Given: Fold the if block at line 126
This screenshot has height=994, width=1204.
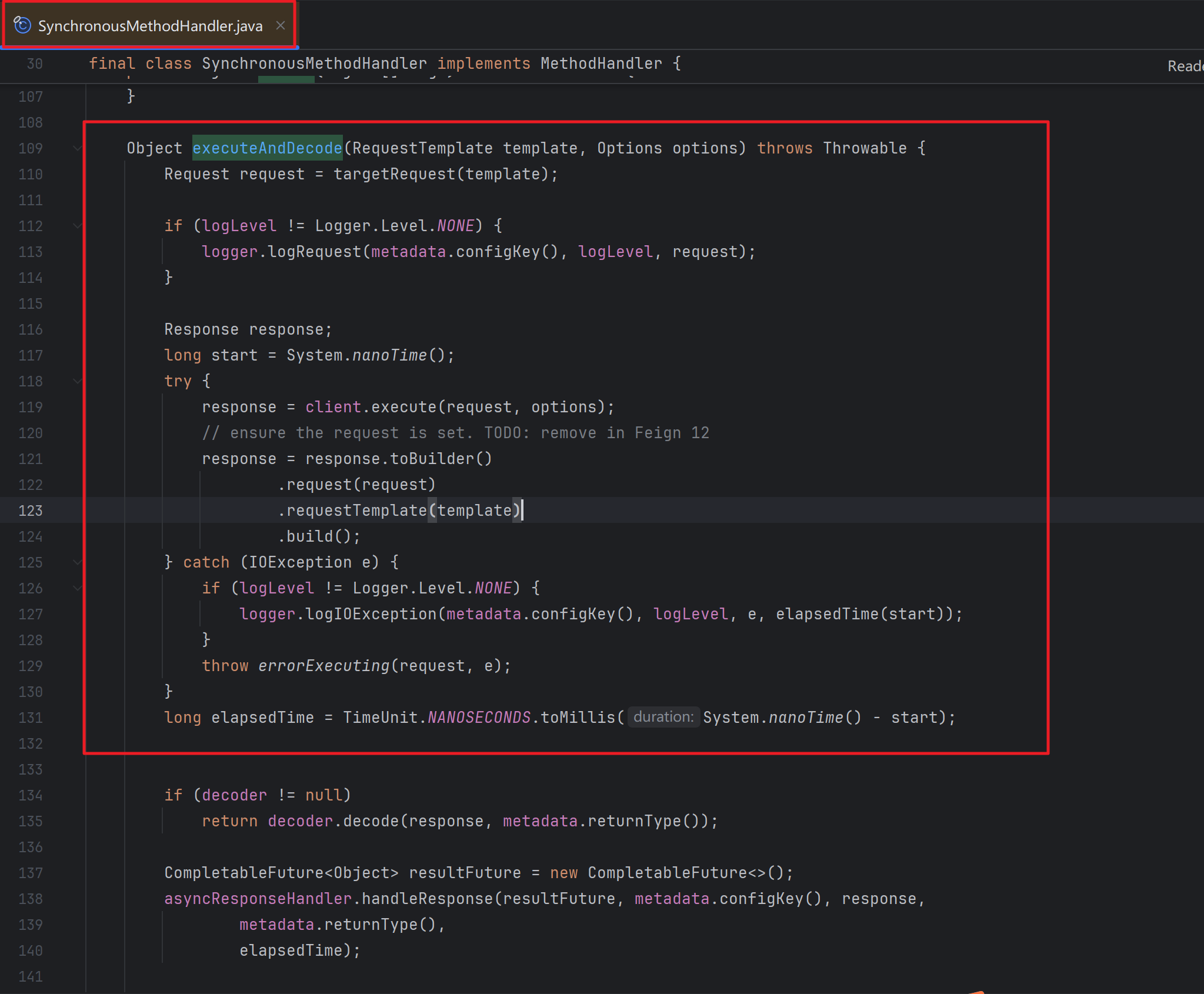Looking at the screenshot, I should click(x=77, y=588).
